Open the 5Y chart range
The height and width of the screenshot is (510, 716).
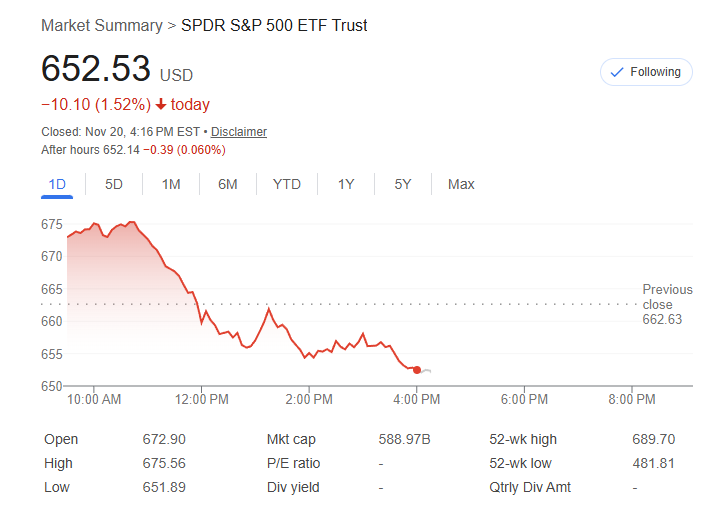403,184
